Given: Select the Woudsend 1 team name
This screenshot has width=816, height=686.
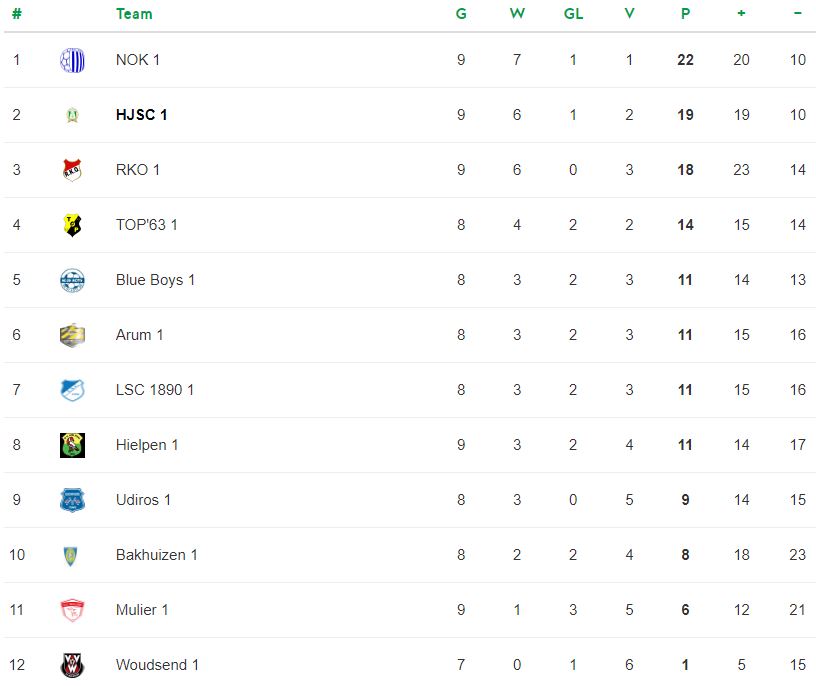Looking at the screenshot, I should [157, 665].
